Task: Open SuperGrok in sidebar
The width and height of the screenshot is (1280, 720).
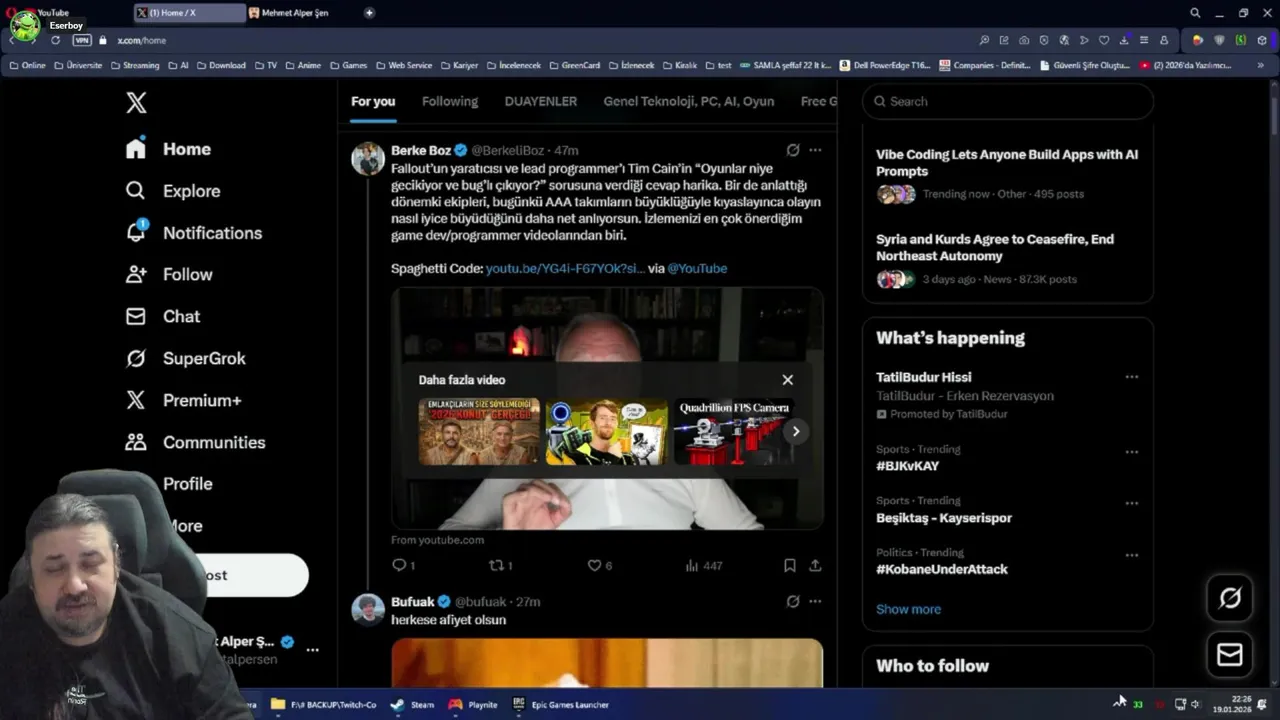Action: [x=185, y=358]
